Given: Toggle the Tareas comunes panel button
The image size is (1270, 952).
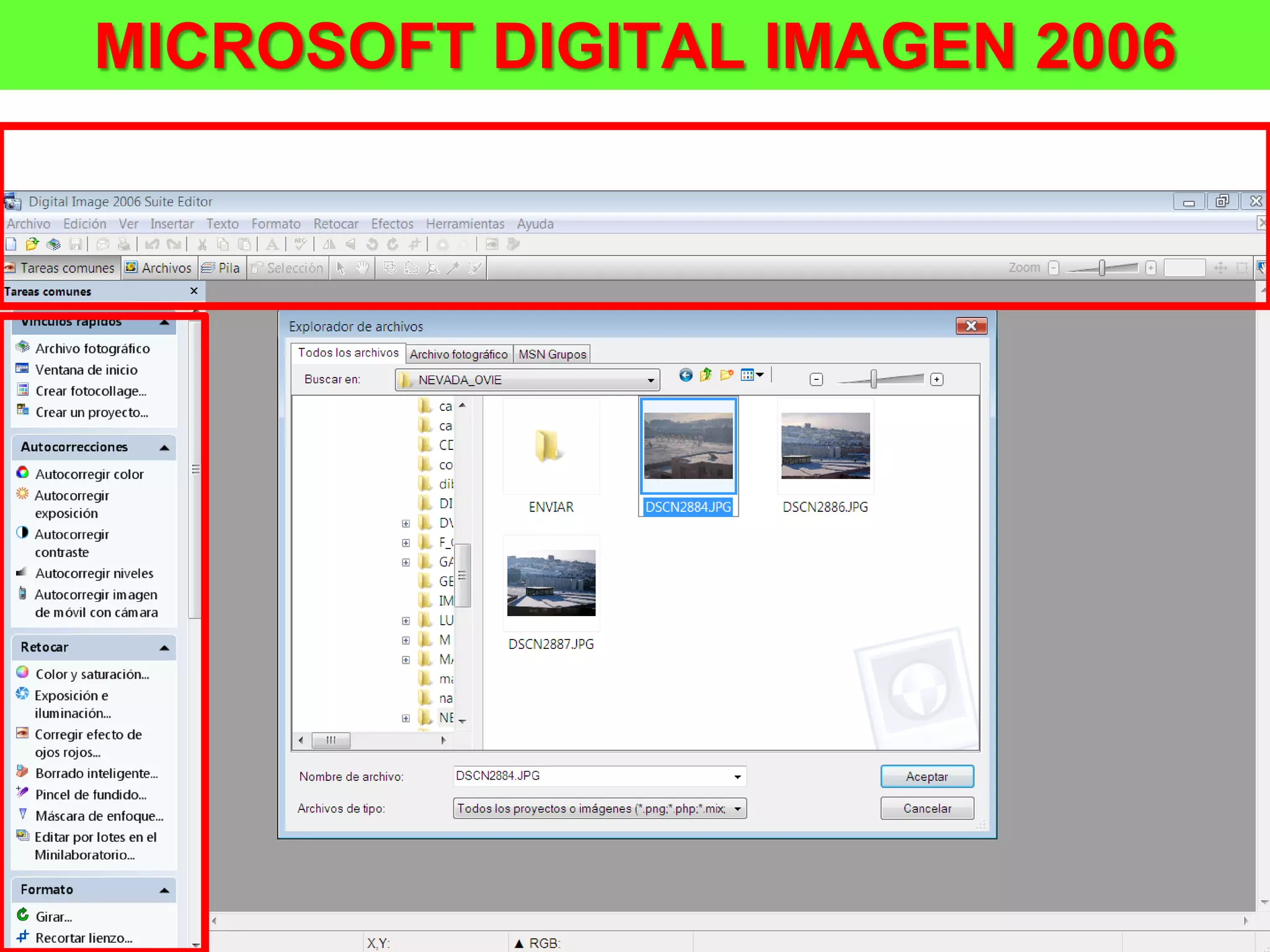Looking at the screenshot, I should click(x=61, y=268).
